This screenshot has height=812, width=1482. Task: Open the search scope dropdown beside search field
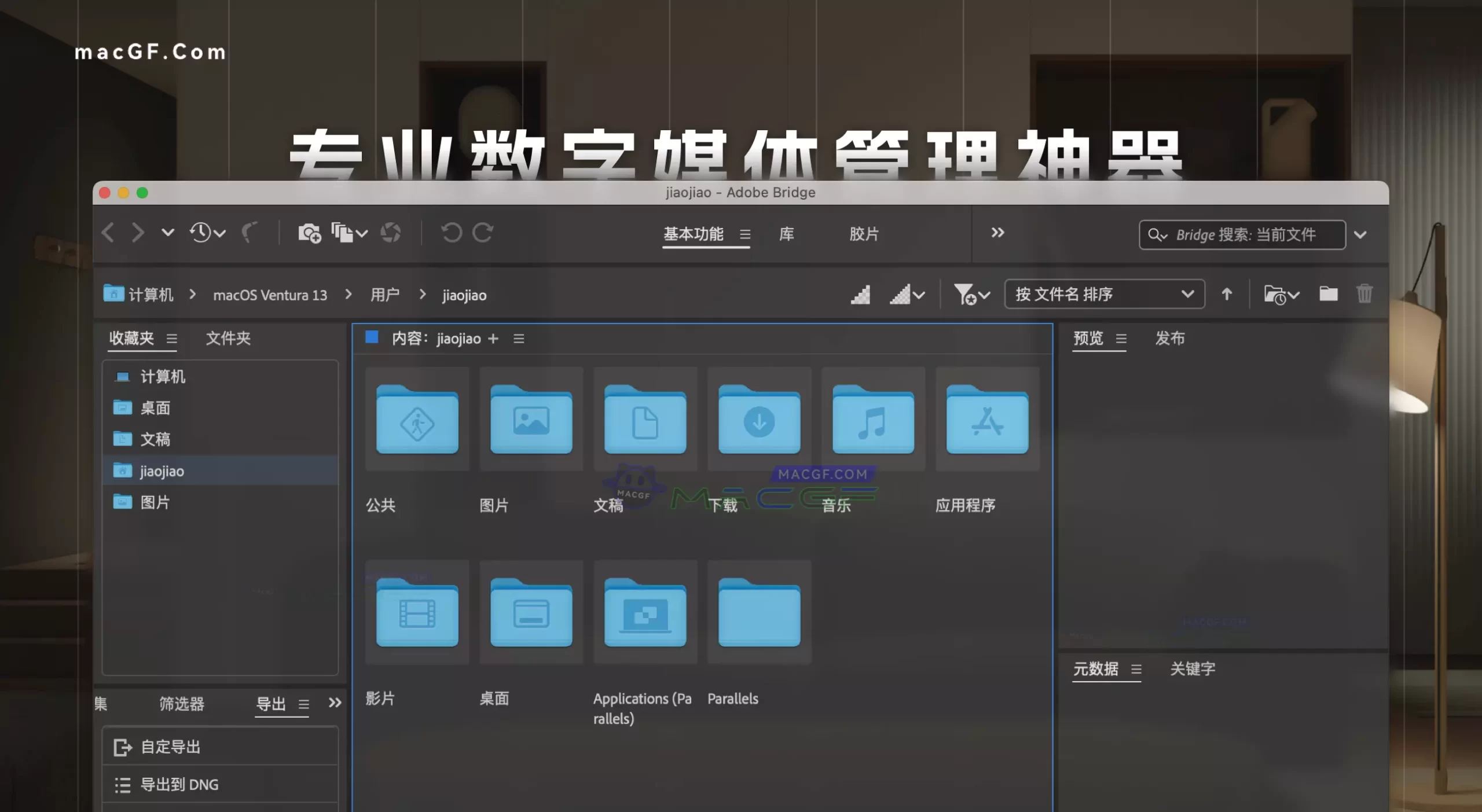(1361, 234)
